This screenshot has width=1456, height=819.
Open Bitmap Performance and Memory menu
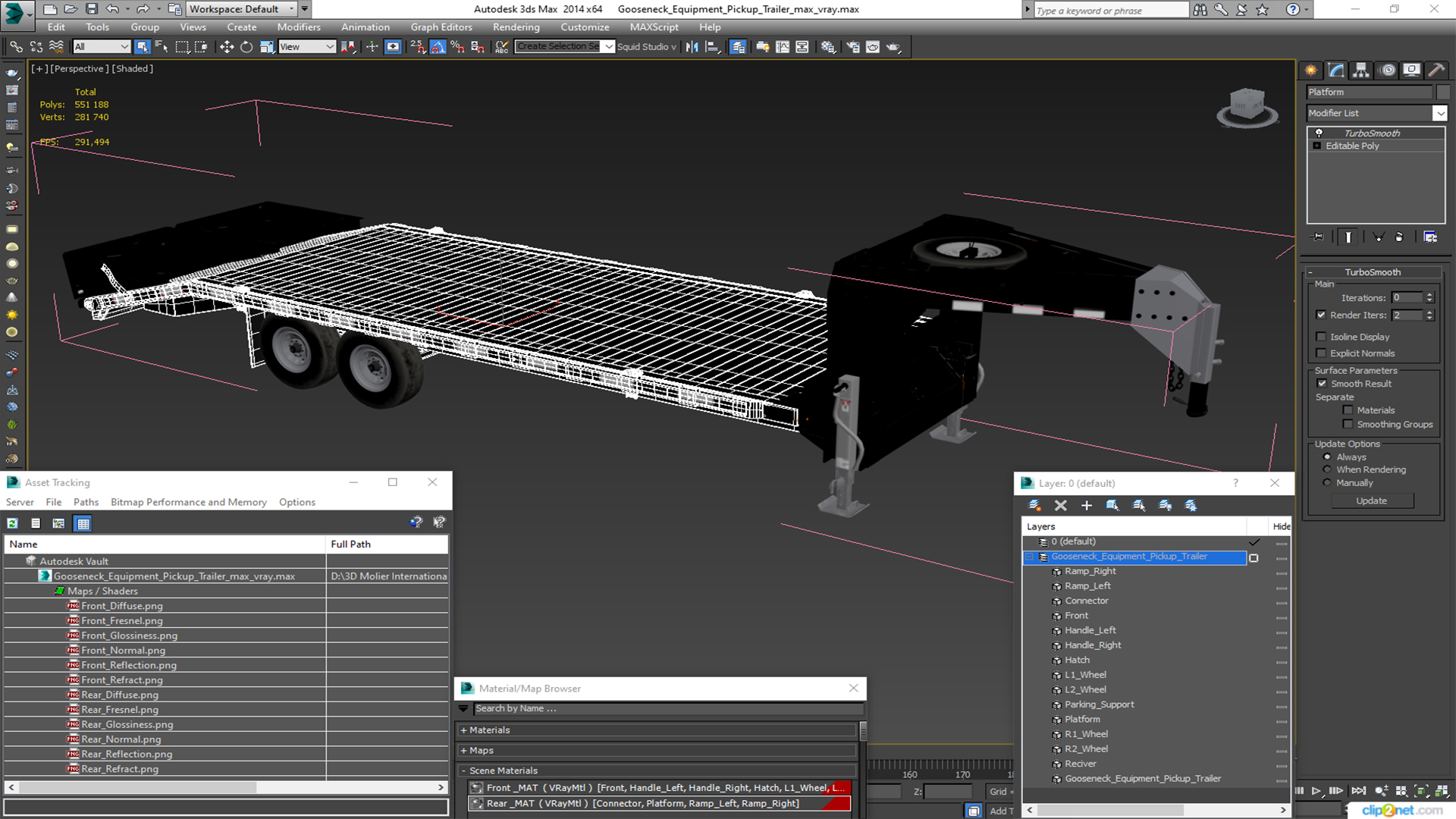coord(188,502)
